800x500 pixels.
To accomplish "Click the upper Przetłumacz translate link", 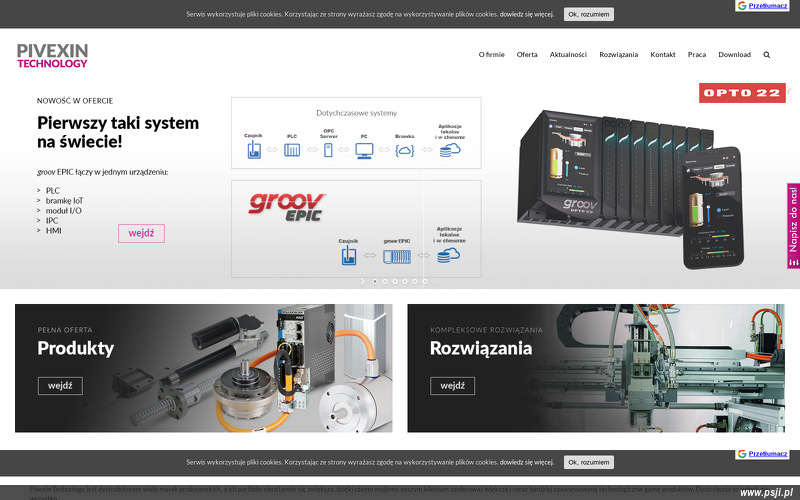I will (768, 6).
